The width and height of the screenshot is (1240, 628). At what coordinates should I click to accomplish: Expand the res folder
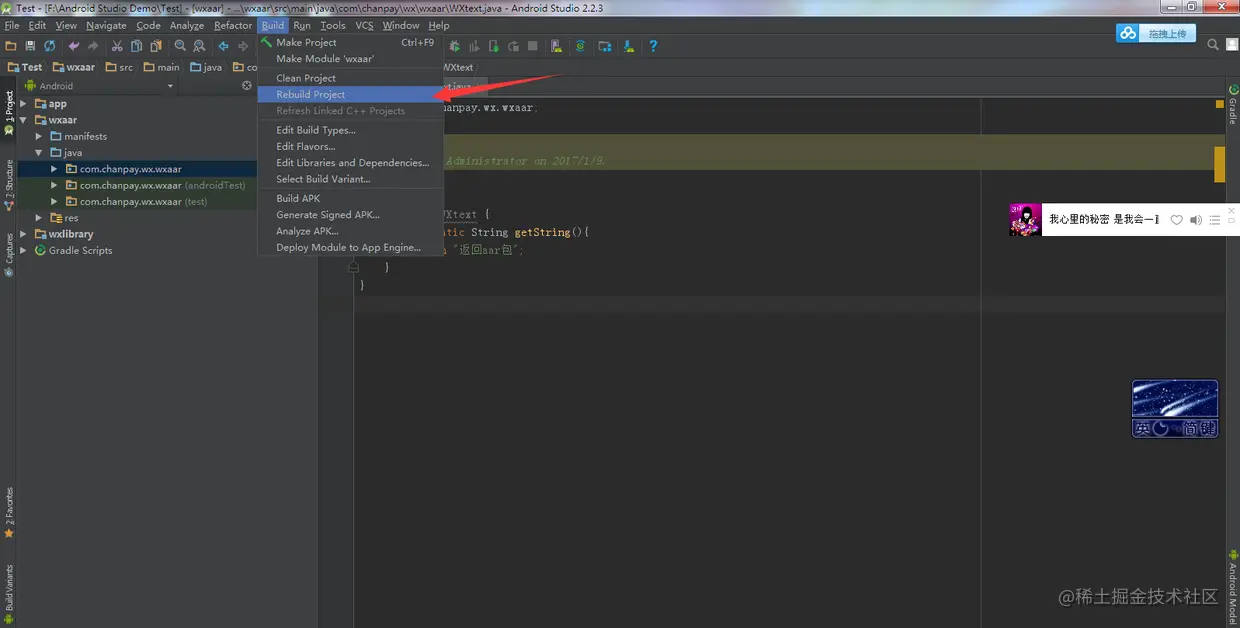coord(39,218)
